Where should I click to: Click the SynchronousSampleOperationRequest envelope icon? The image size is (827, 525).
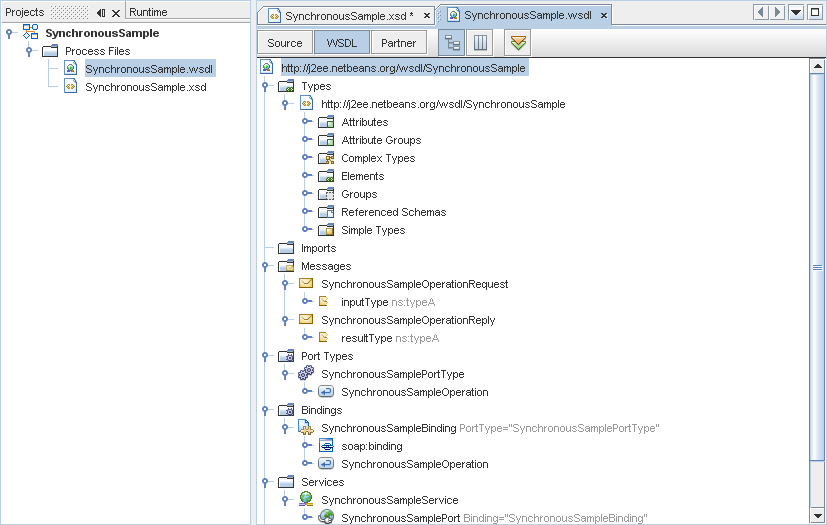[x=306, y=283]
